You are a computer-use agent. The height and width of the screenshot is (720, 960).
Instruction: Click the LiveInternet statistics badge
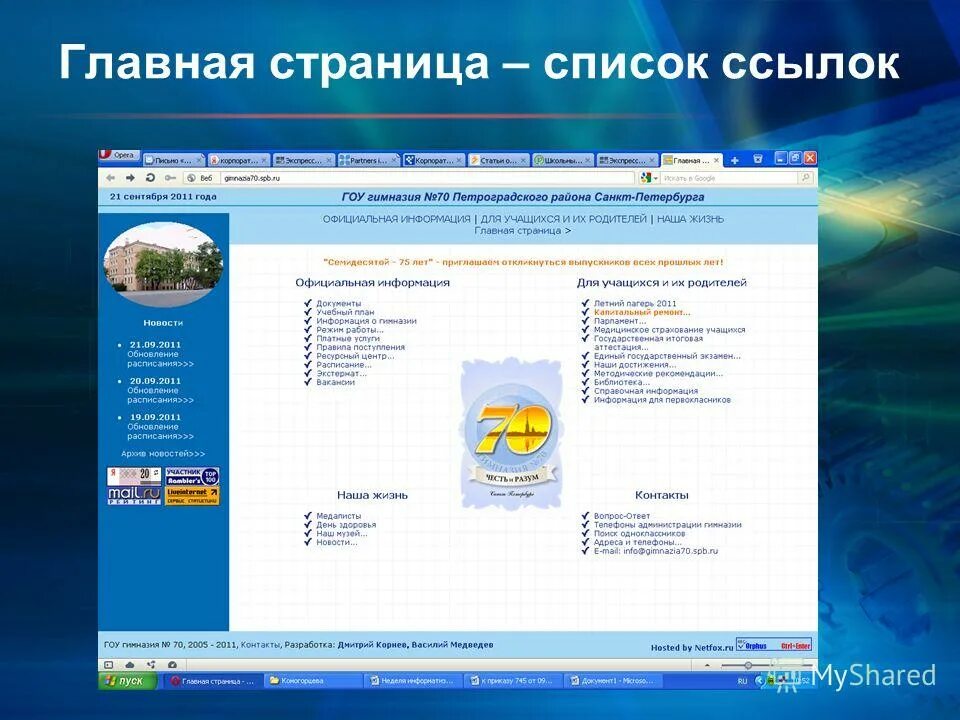coord(191,497)
